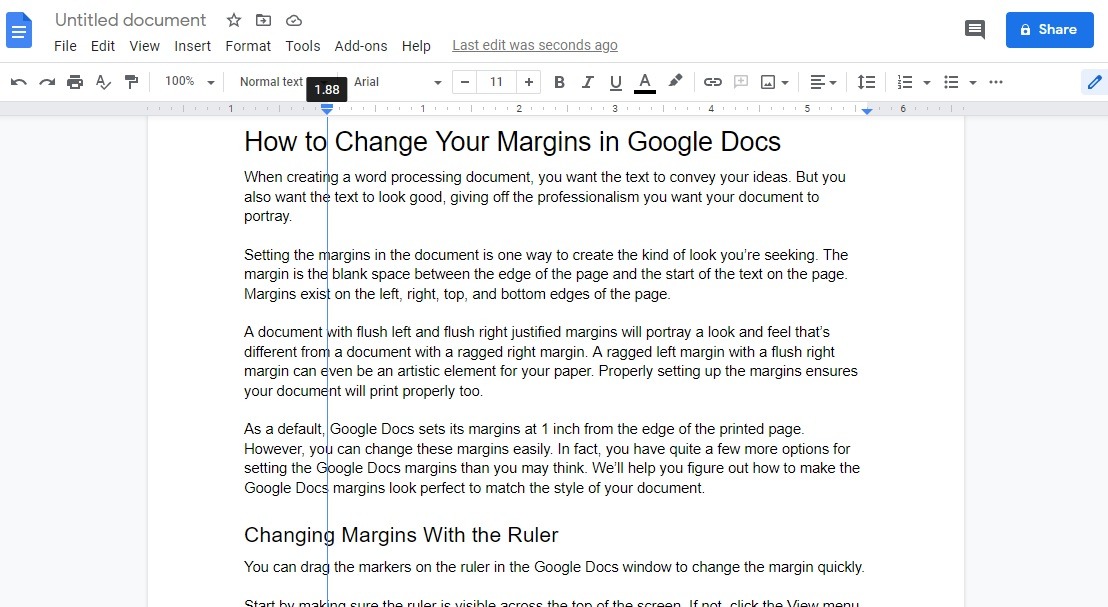Run spelling and grammar check icon
The image size is (1108, 607).
(x=103, y=82)
